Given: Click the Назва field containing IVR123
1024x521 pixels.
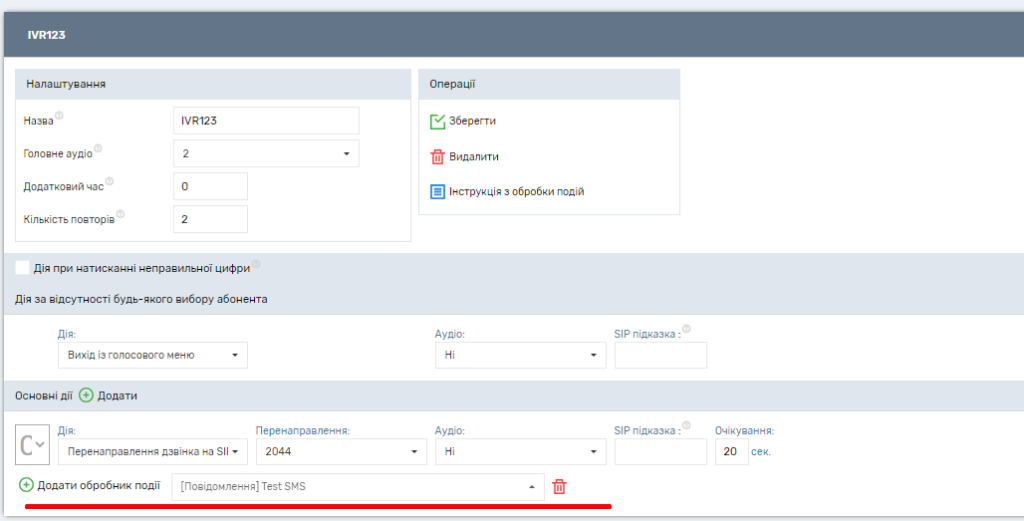Looking at the screenshot, I should 265,121.
